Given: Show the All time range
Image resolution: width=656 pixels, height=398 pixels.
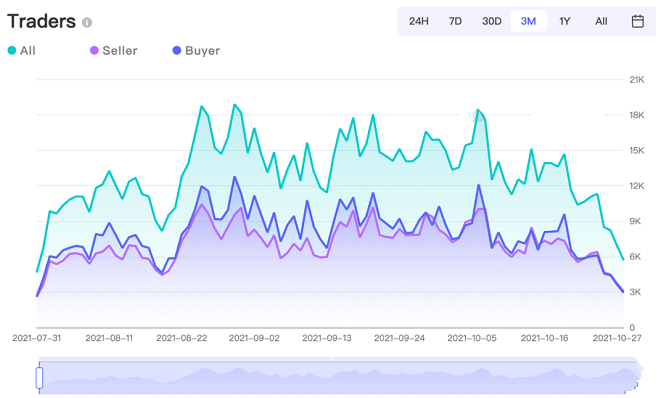Looking at the screenshot, I should pyautogui.click(x=601, y=21).
